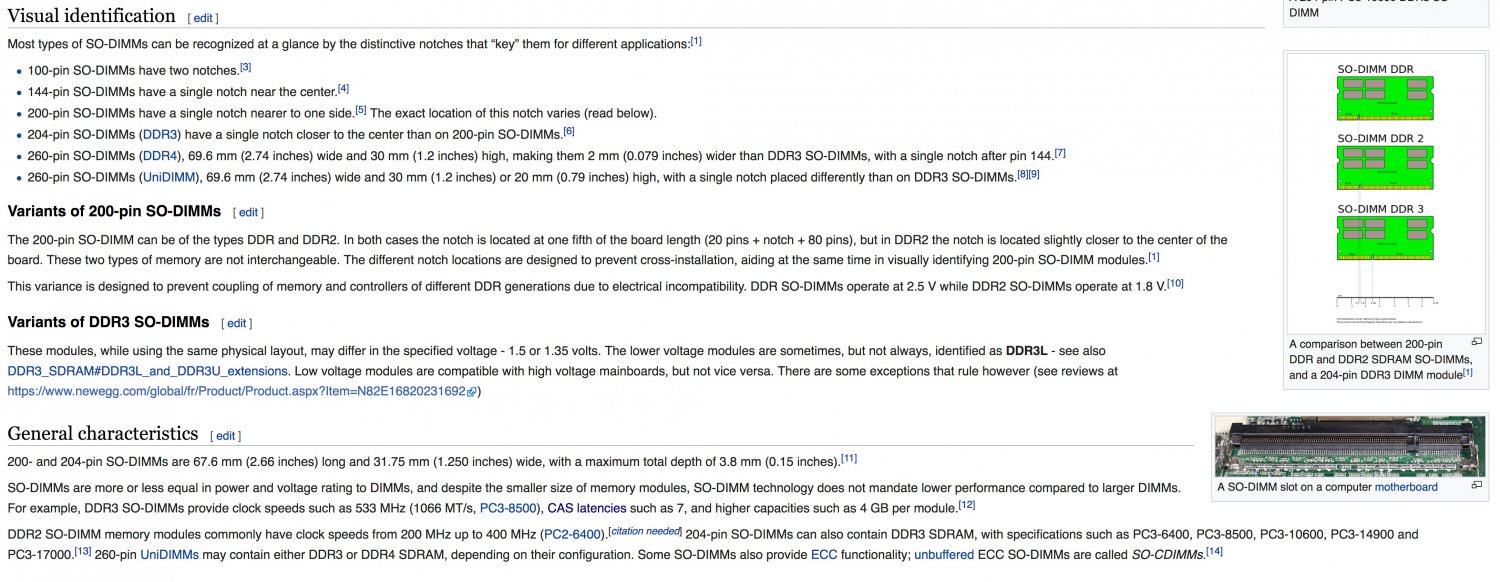Image resolution: width=1500 pixels, height=582 pixels.
Task: Jump to footnote 7 after 'pin 144'
Action: coord(1060,153)
